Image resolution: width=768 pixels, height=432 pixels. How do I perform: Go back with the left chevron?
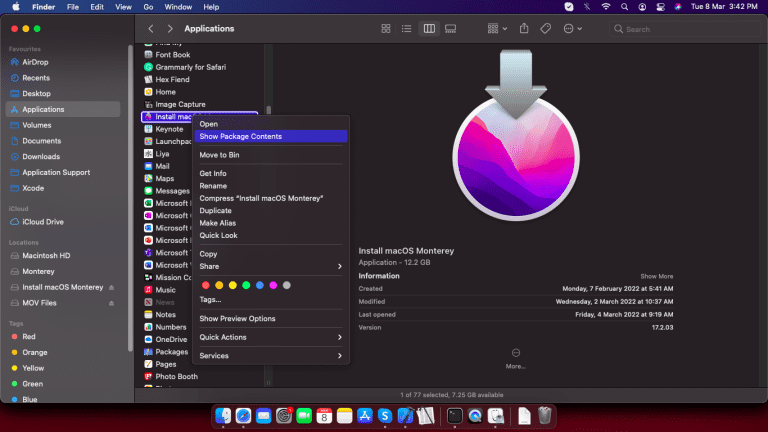click(151, 29)
